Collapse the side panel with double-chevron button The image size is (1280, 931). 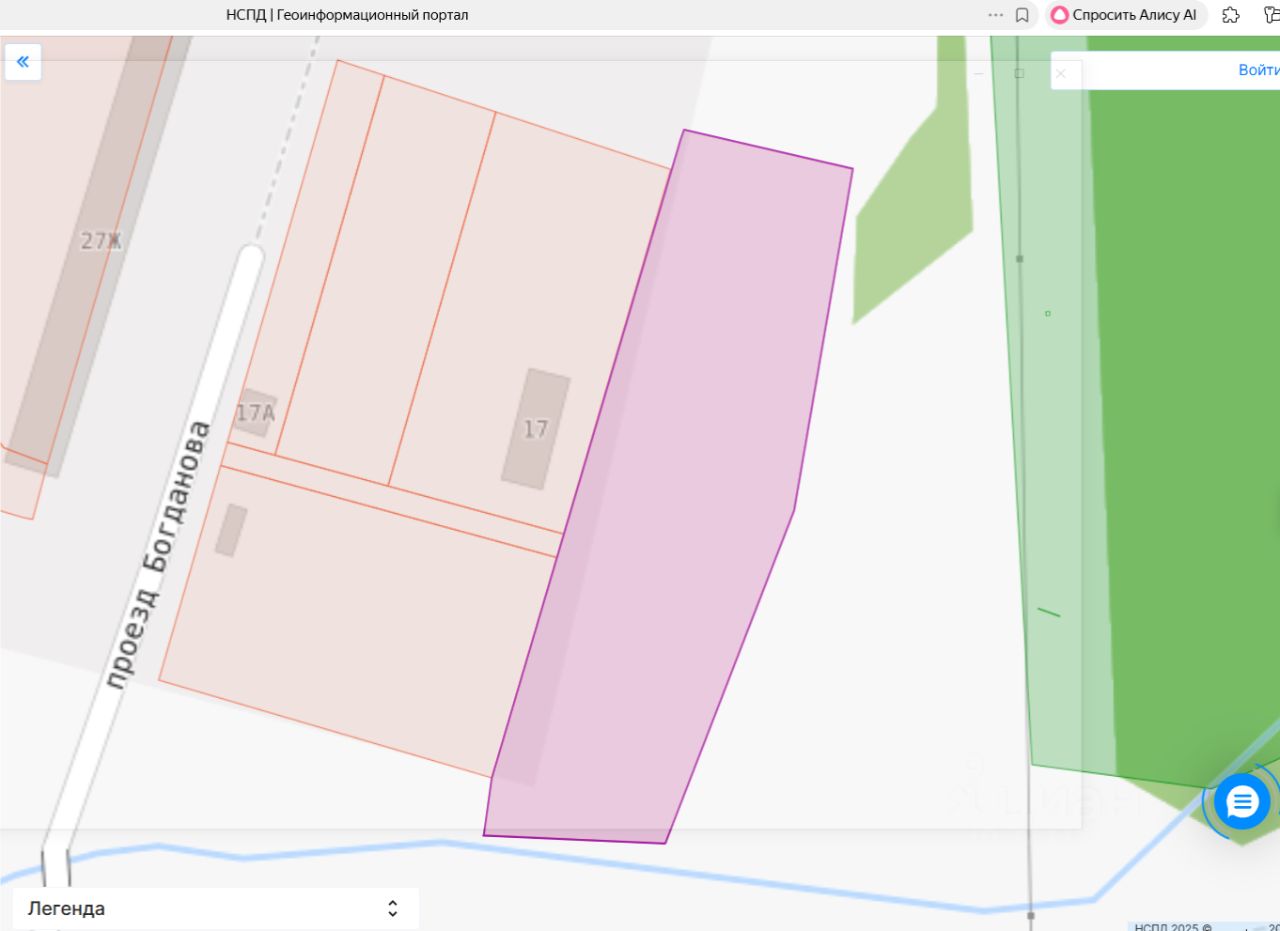point(23,62)
